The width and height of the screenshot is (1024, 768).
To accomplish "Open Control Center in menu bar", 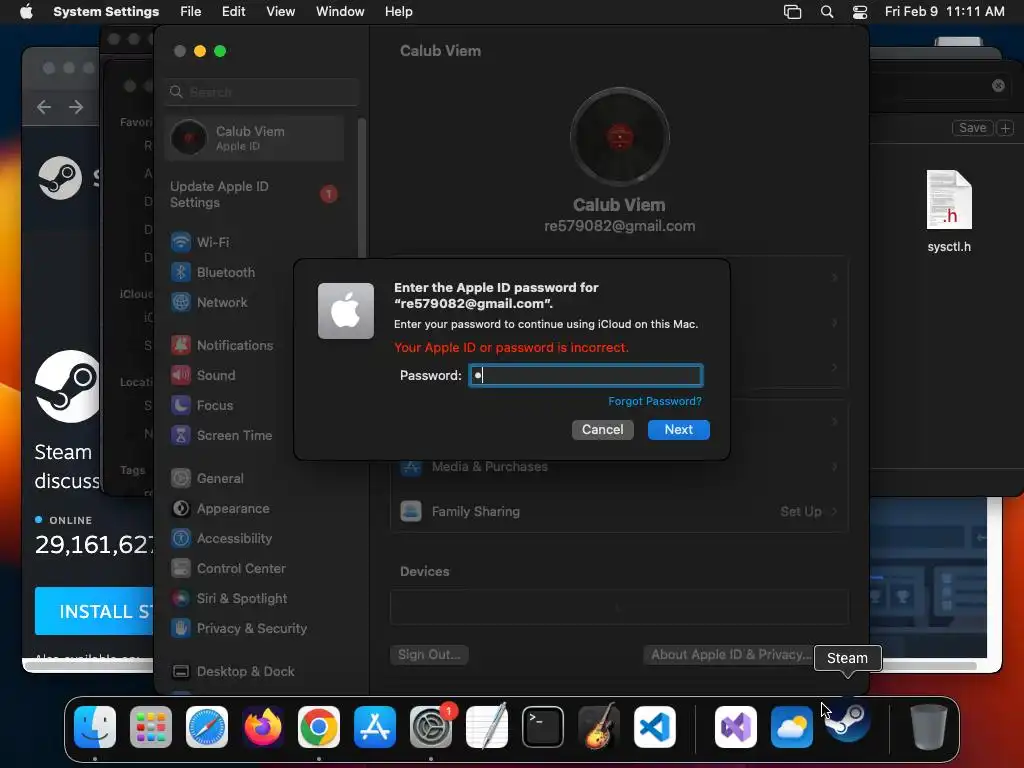I will click(x=860, y=12).
